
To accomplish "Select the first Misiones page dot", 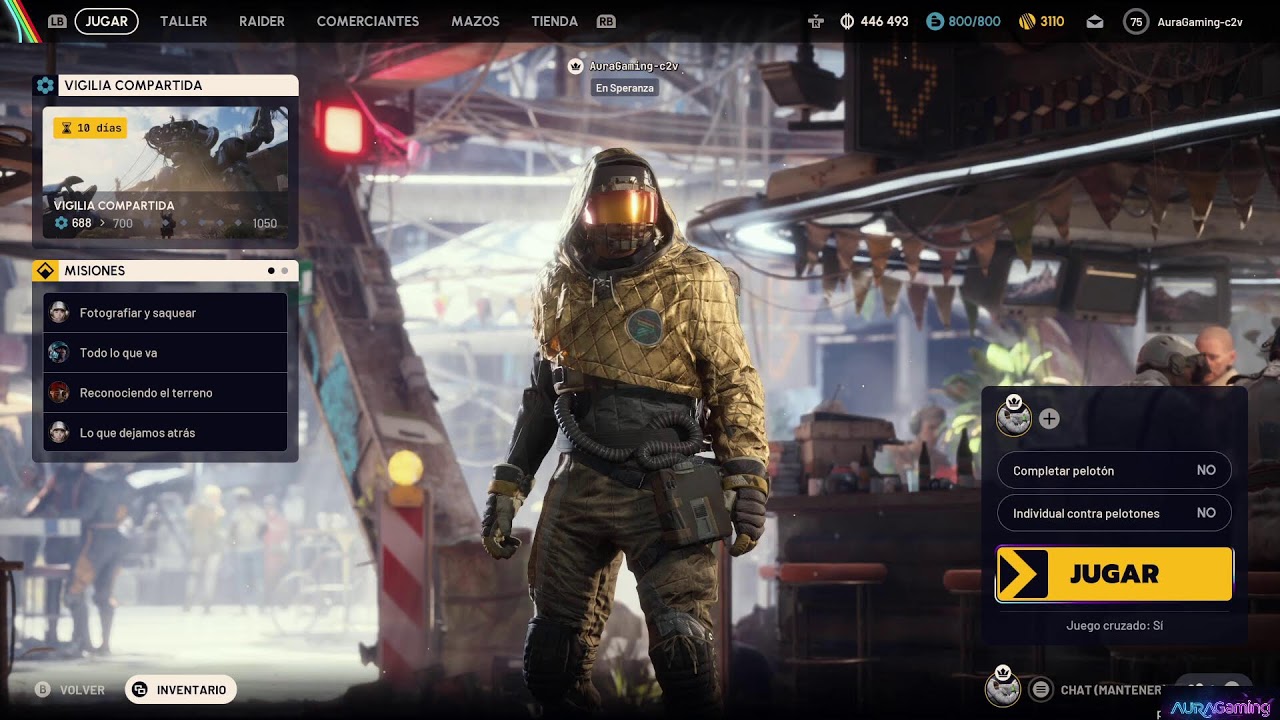I will click(x=271, y=270).
